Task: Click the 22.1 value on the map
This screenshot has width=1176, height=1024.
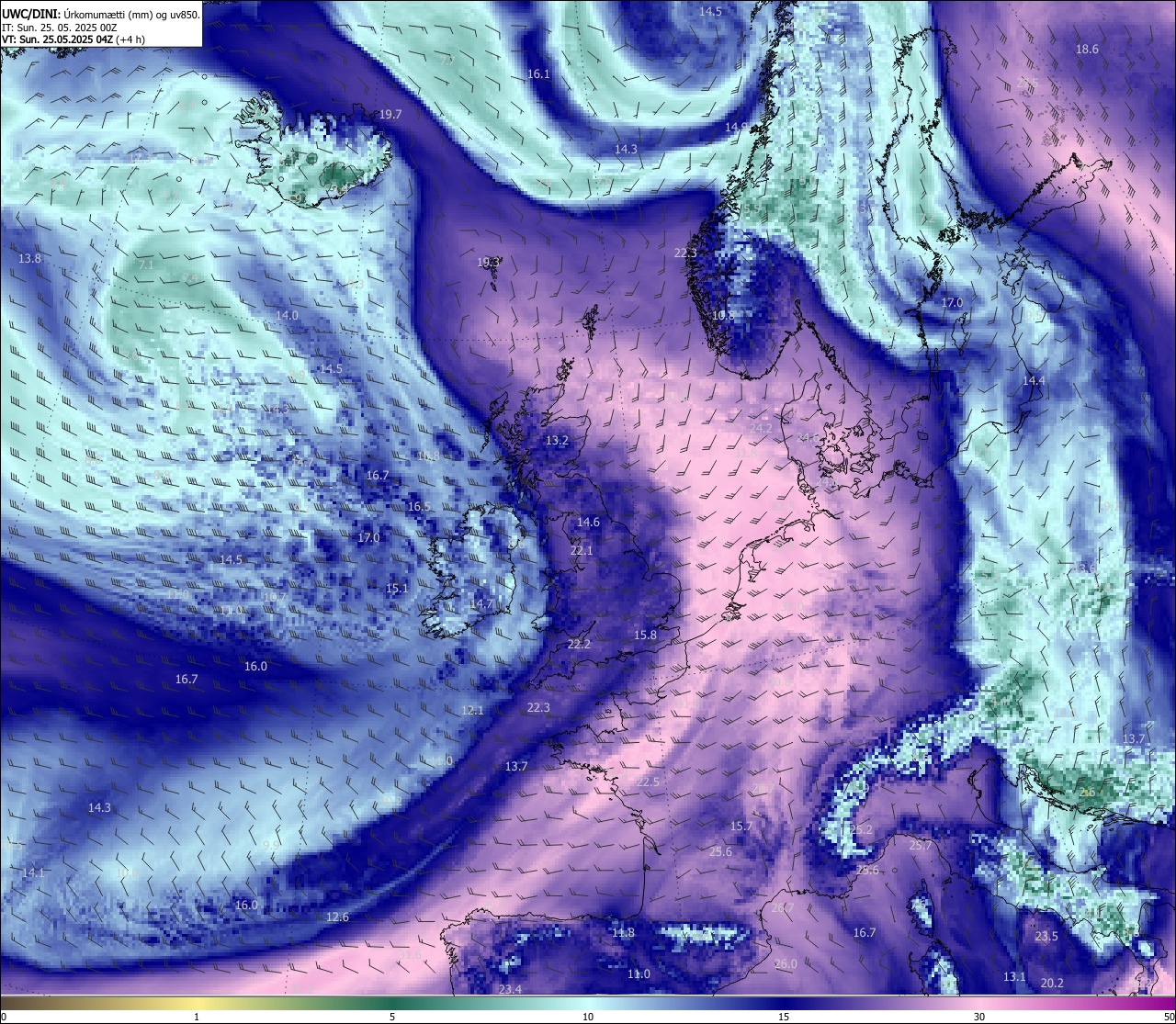Action: click(x=582, y=551)
